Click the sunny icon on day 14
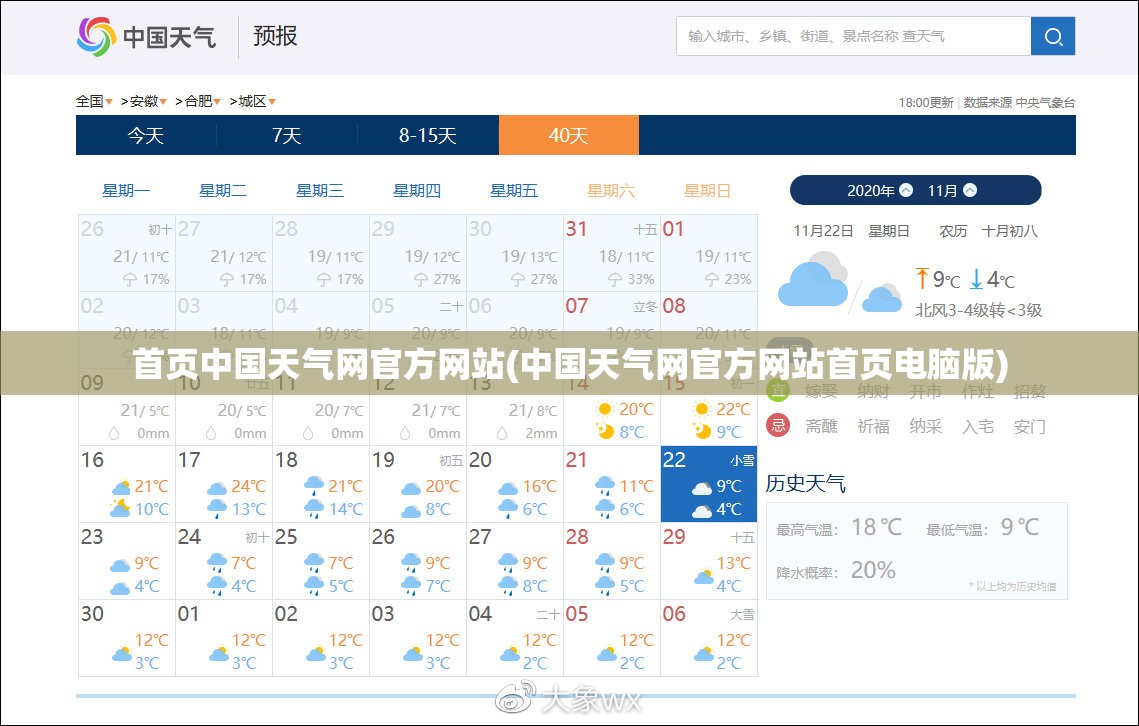 pyautogui.click(x=604, y=409)
